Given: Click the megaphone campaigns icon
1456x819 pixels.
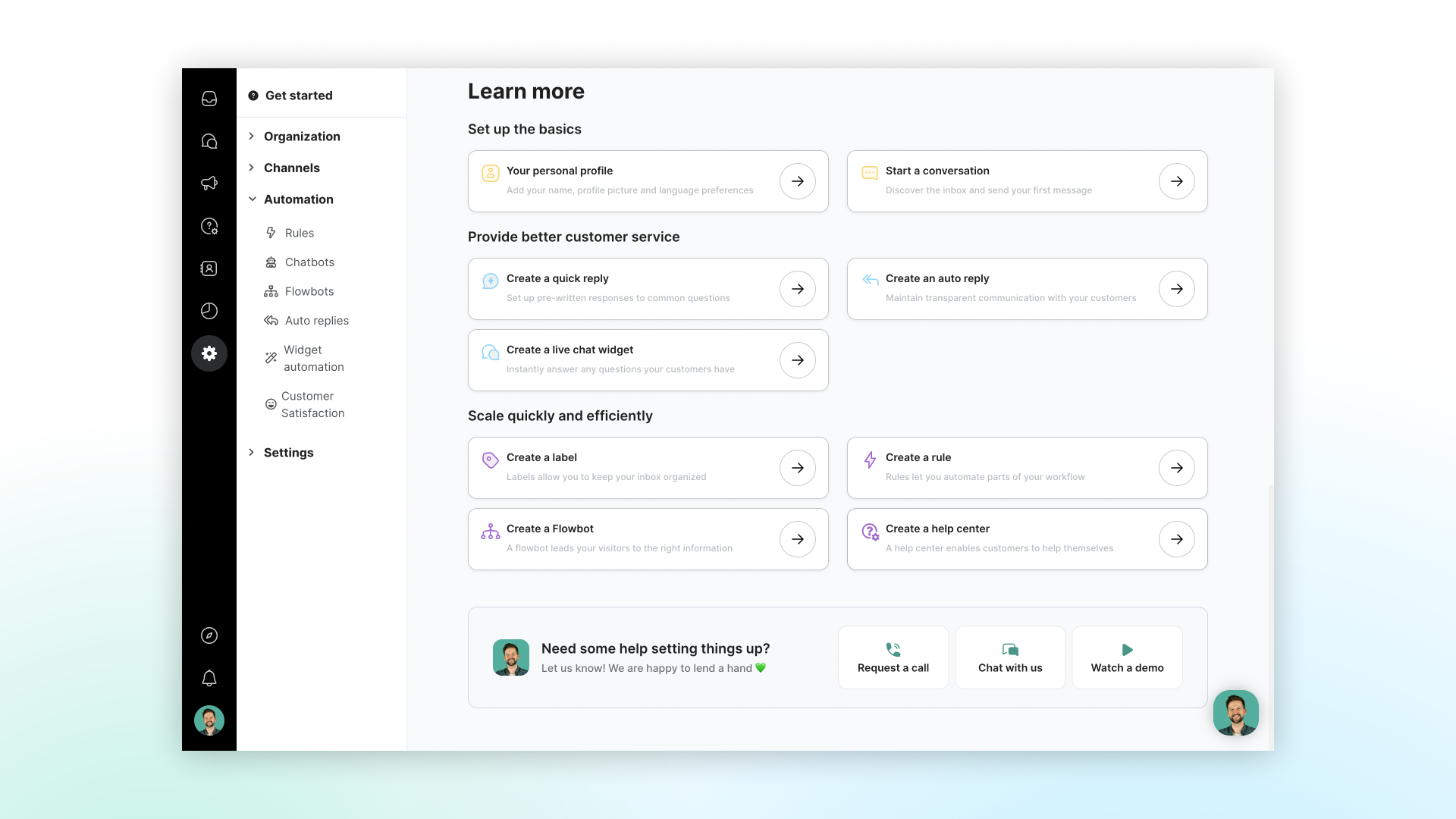Looking at the screenshot, I should tap(209, 184).
